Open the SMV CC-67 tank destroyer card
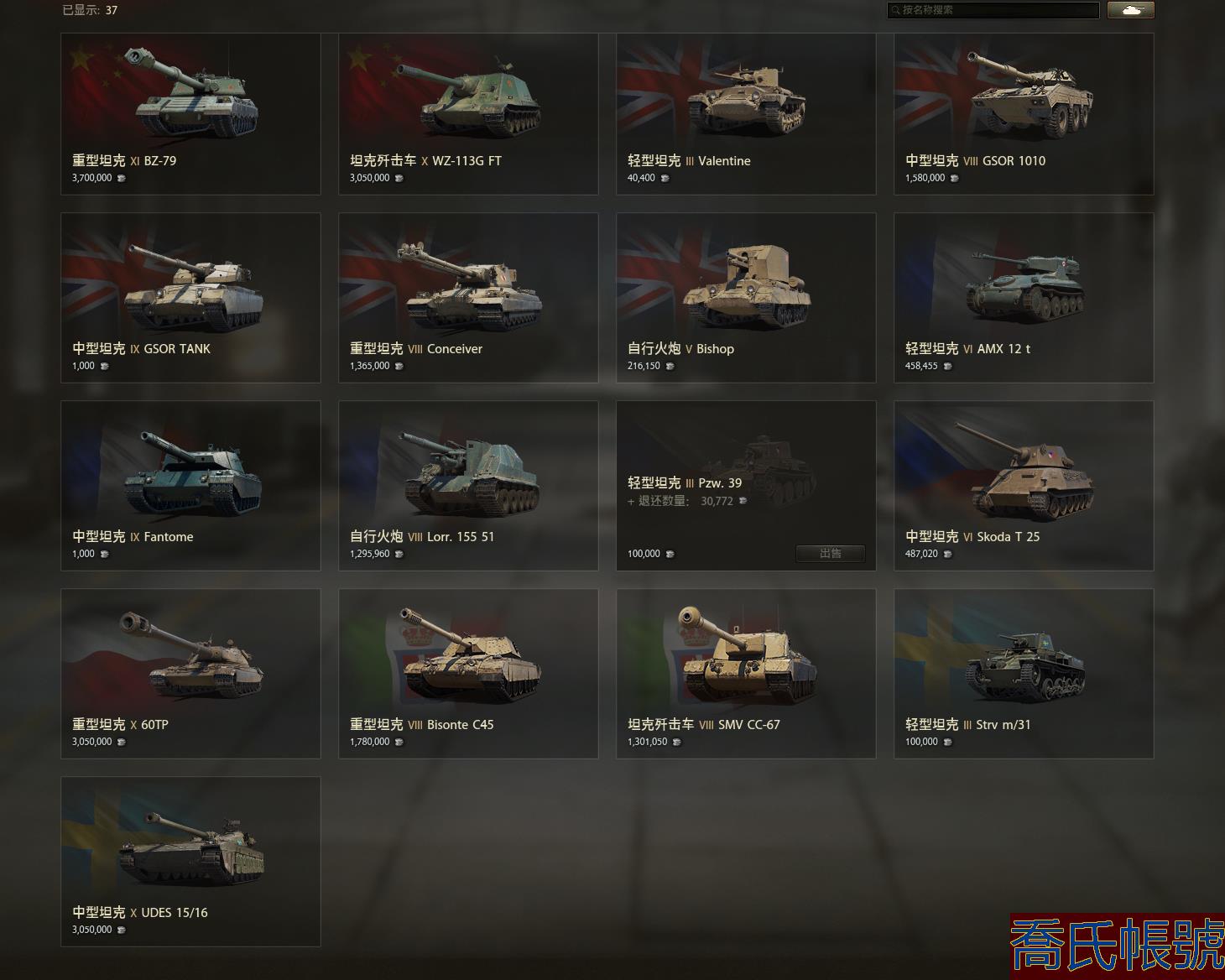 tap(746, 674)
